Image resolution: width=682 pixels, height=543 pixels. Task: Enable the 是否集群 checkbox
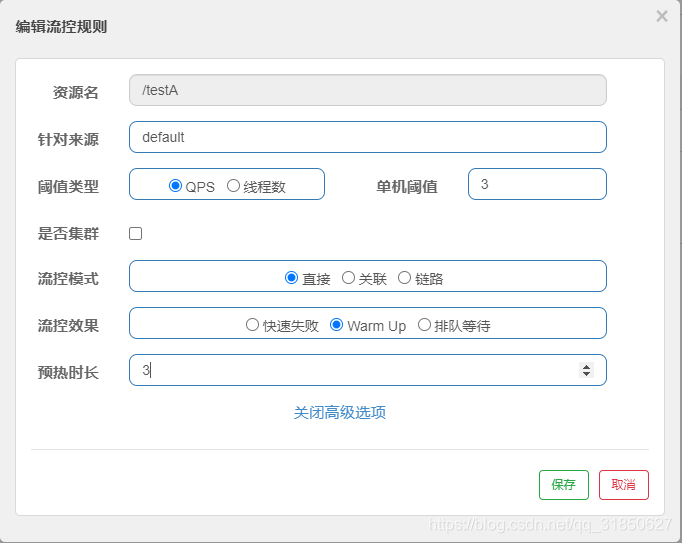[x=135, y=234]
